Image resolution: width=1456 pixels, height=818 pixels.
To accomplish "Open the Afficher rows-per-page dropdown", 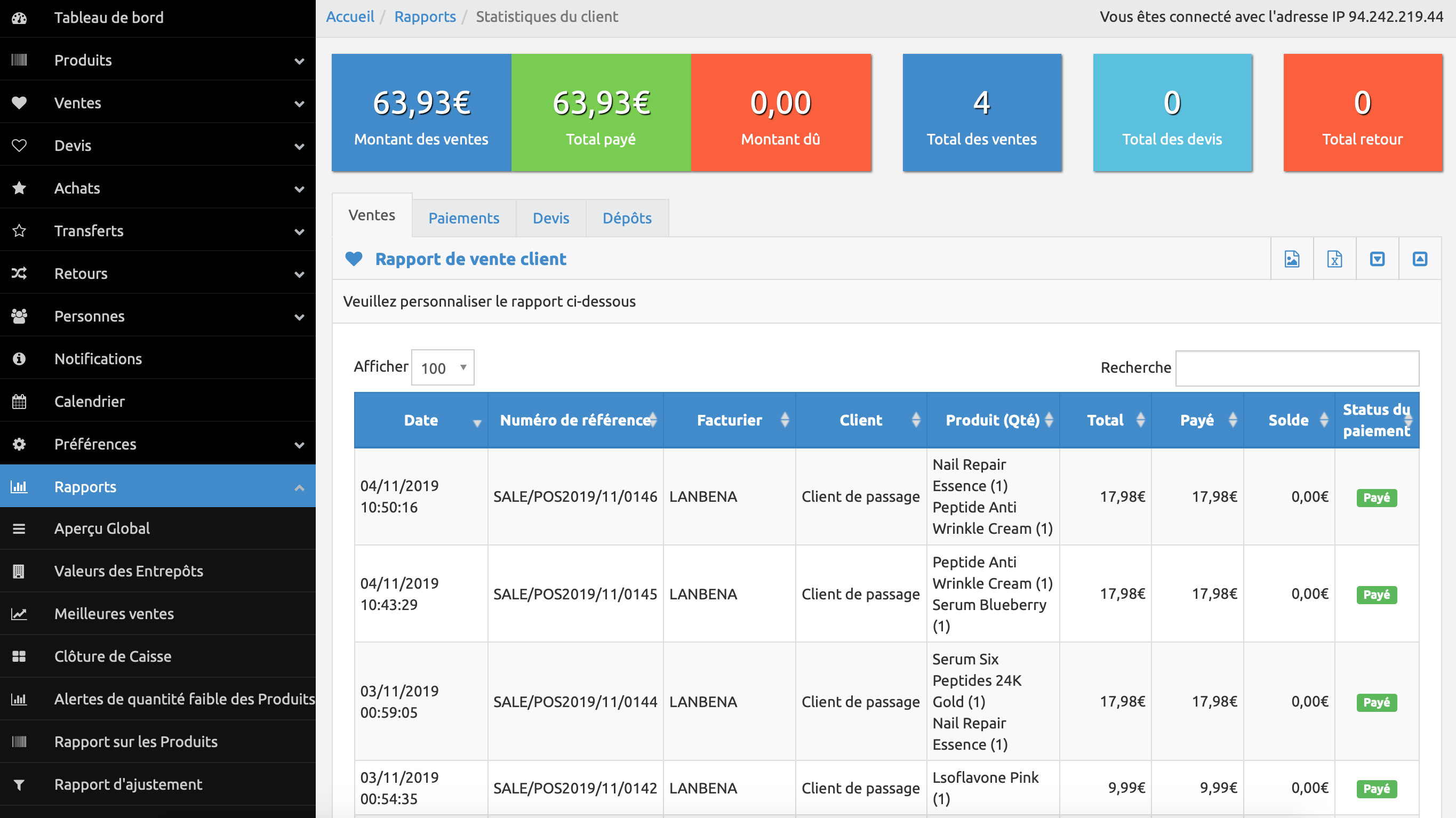I will tap(443, 368).
